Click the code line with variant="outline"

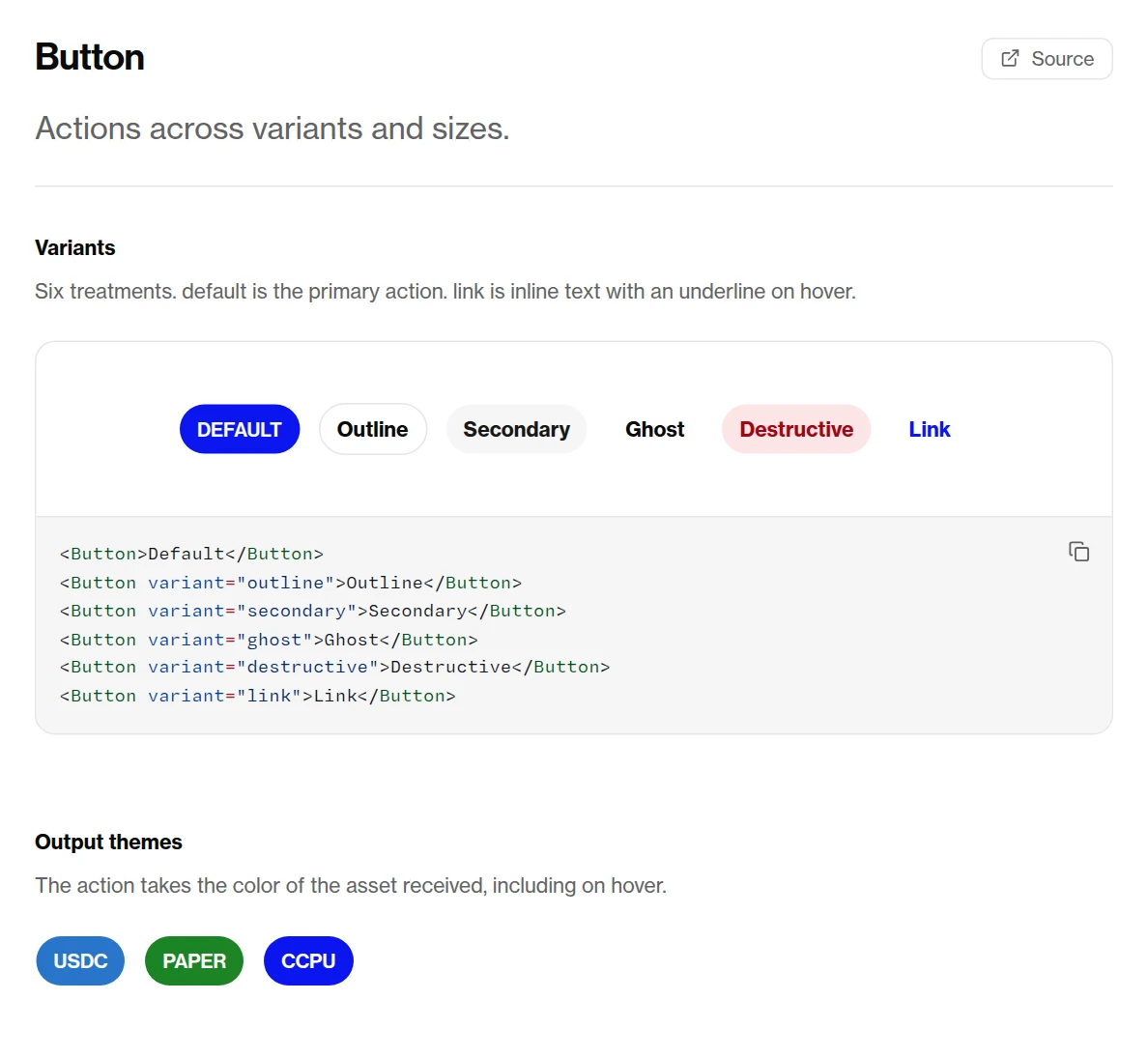(291, 583)
